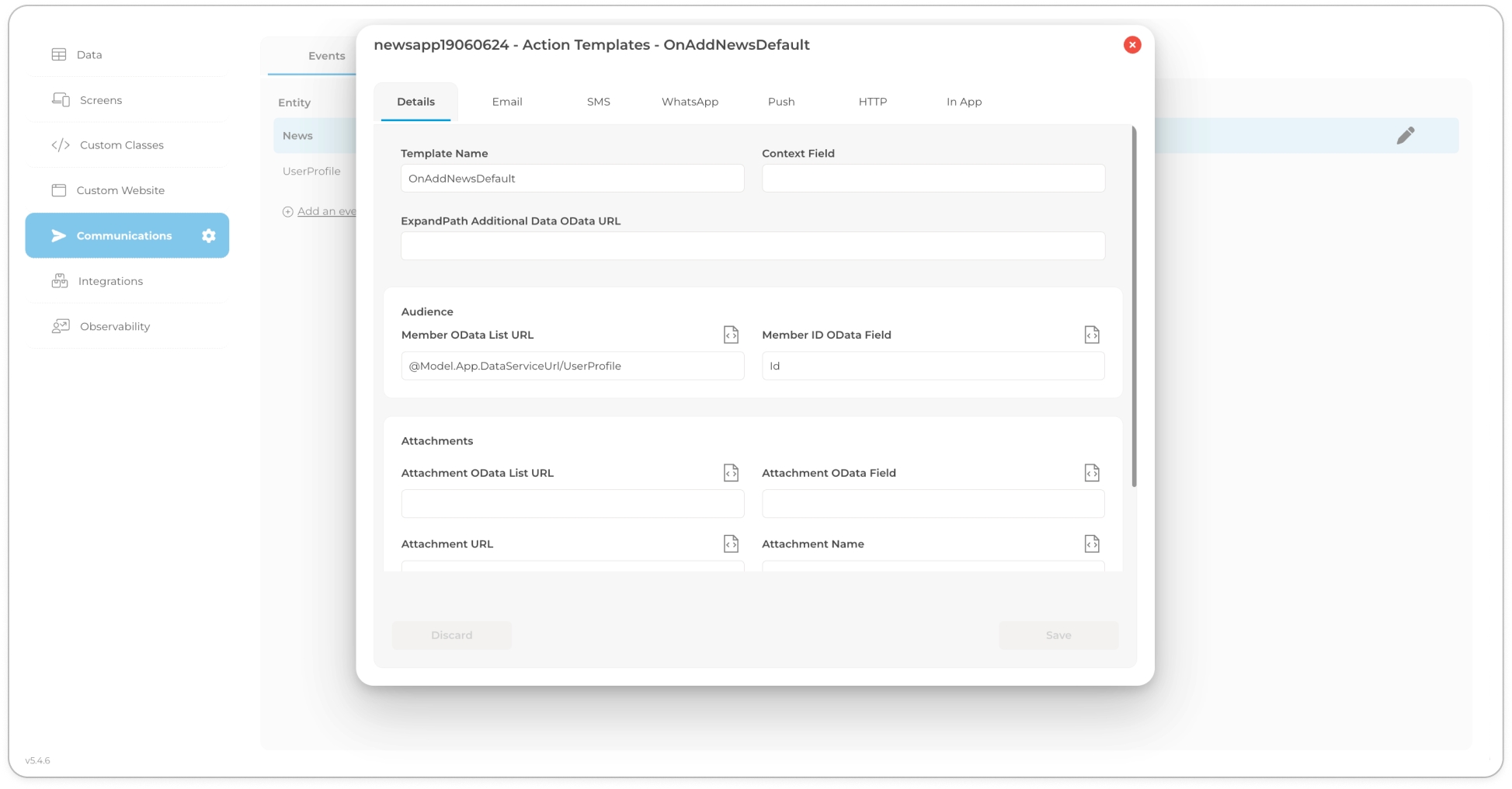Close the Action Templates dialog
The height and width of the screenshot is (789, 1512).
[x=1131, y=45]
